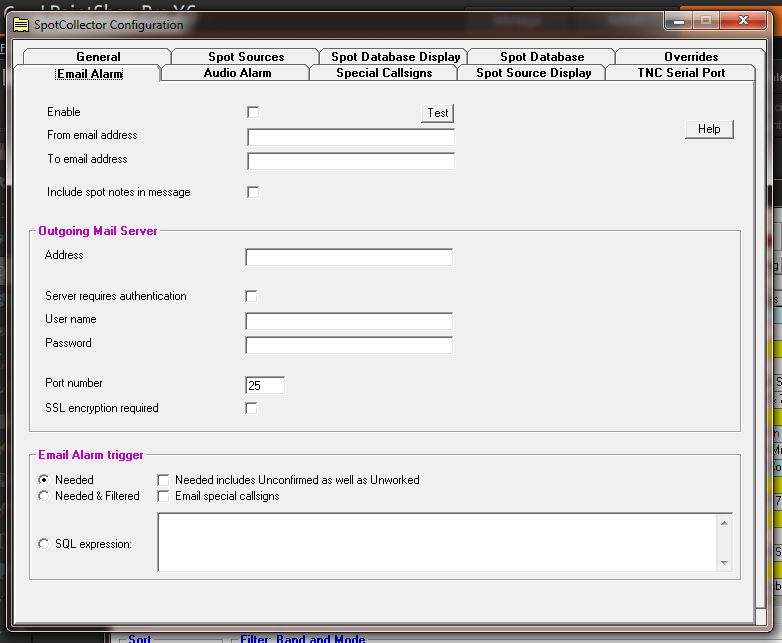
Task: Focus the User name field
Action: (349, 321)
